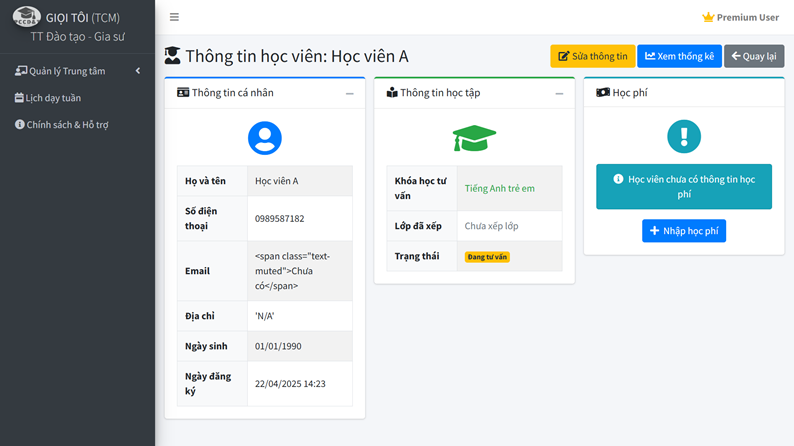Click the Sửa thông tin button
The width and height of the screenshot is (794, 446).
[592, 56]
